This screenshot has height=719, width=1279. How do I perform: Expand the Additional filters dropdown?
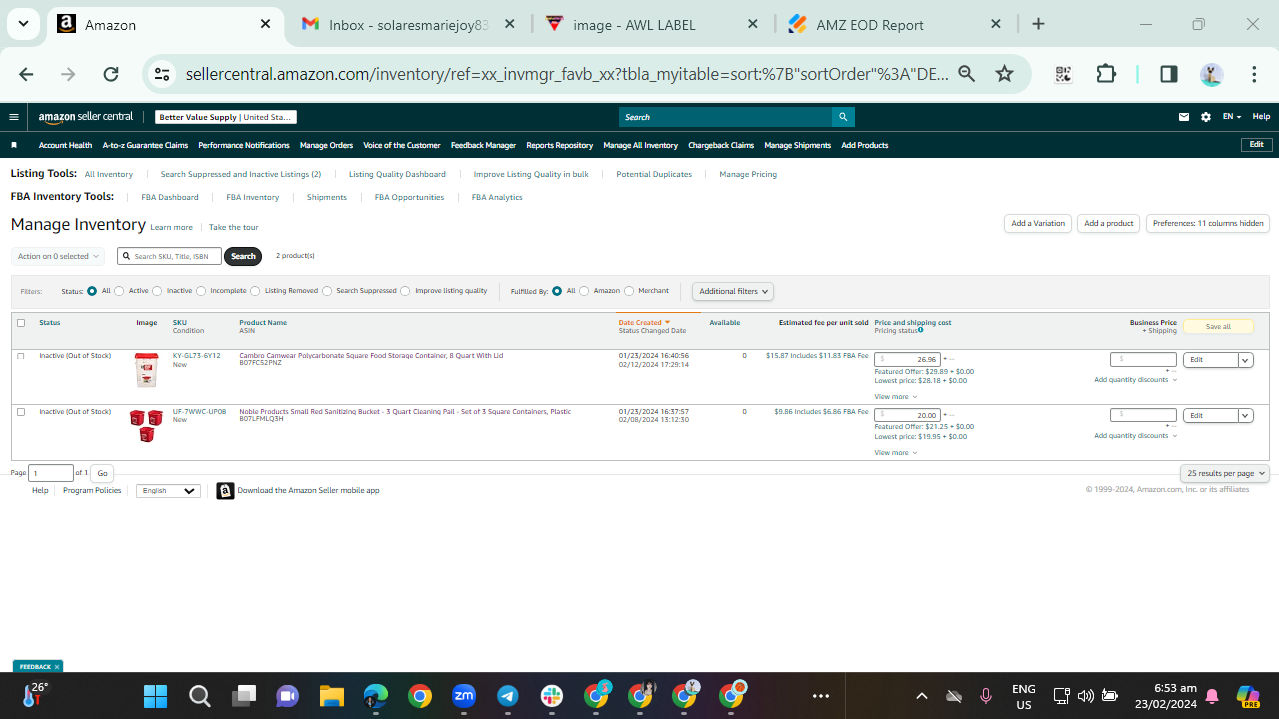tap(733, 291)
